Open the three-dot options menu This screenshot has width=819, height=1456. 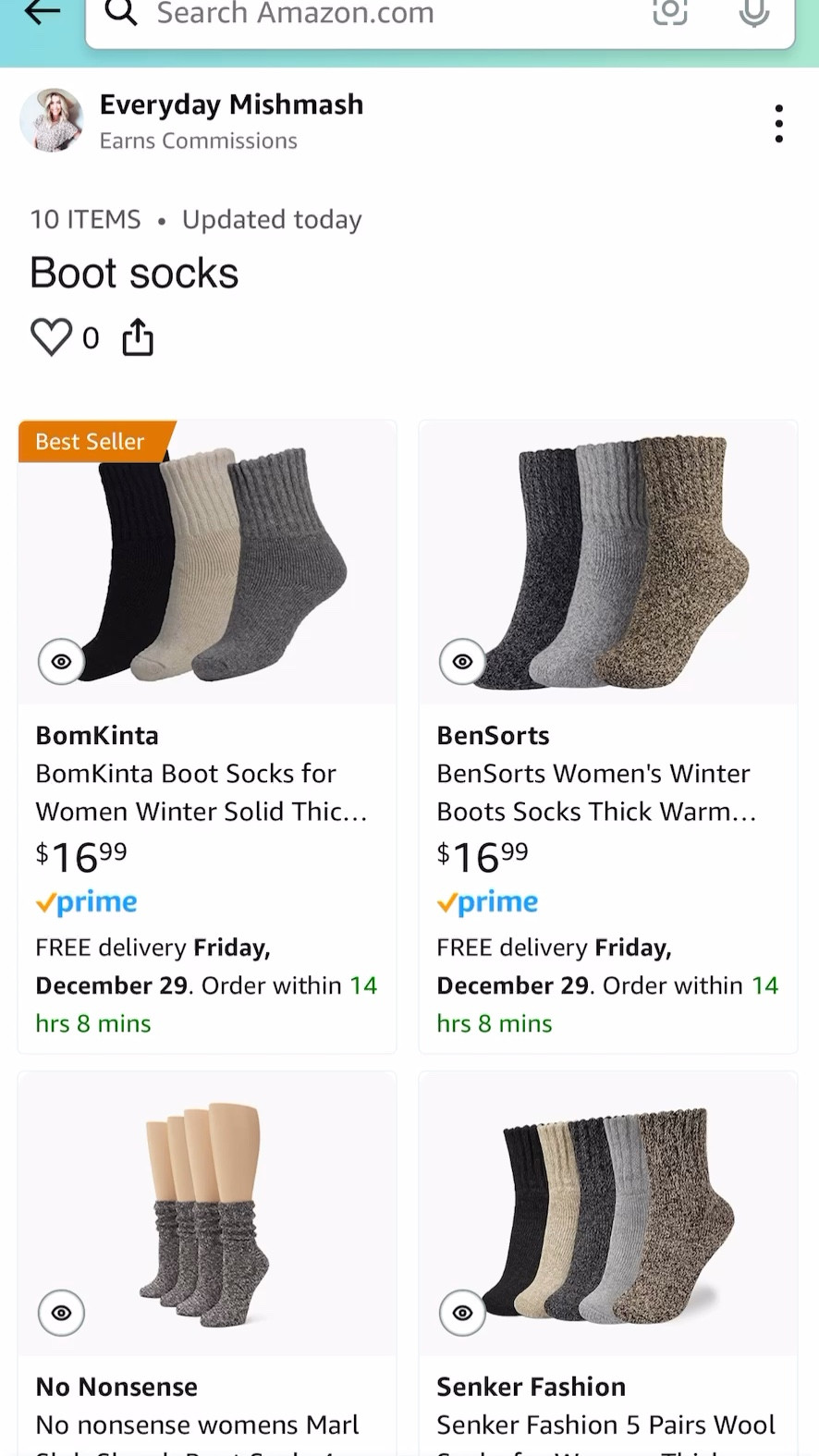[x=779, y=123]
